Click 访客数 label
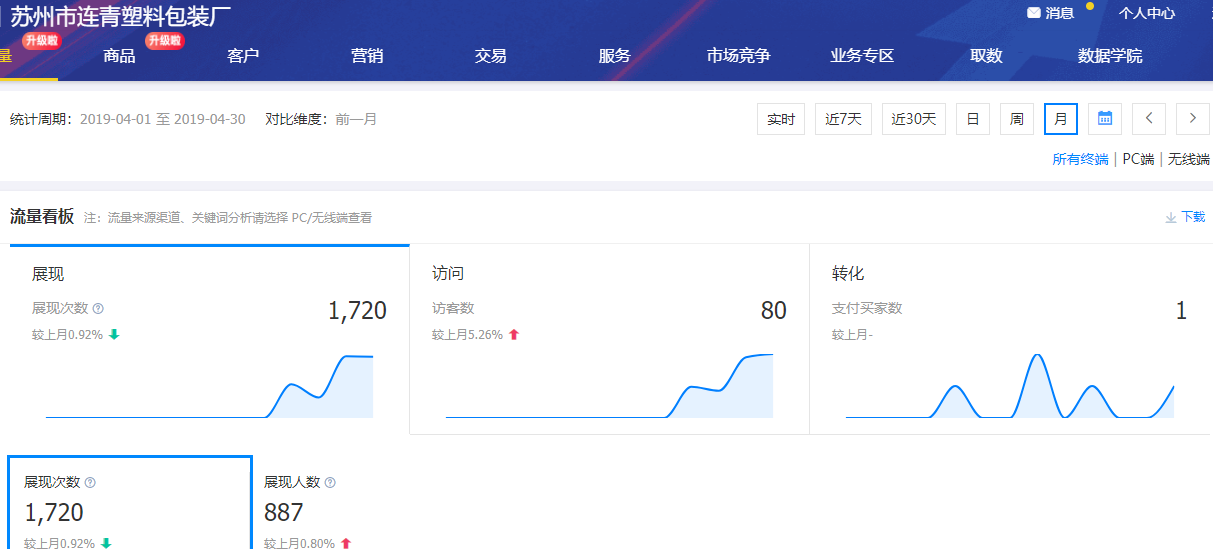The image size is (1213, 549). (x=453, y=308)
